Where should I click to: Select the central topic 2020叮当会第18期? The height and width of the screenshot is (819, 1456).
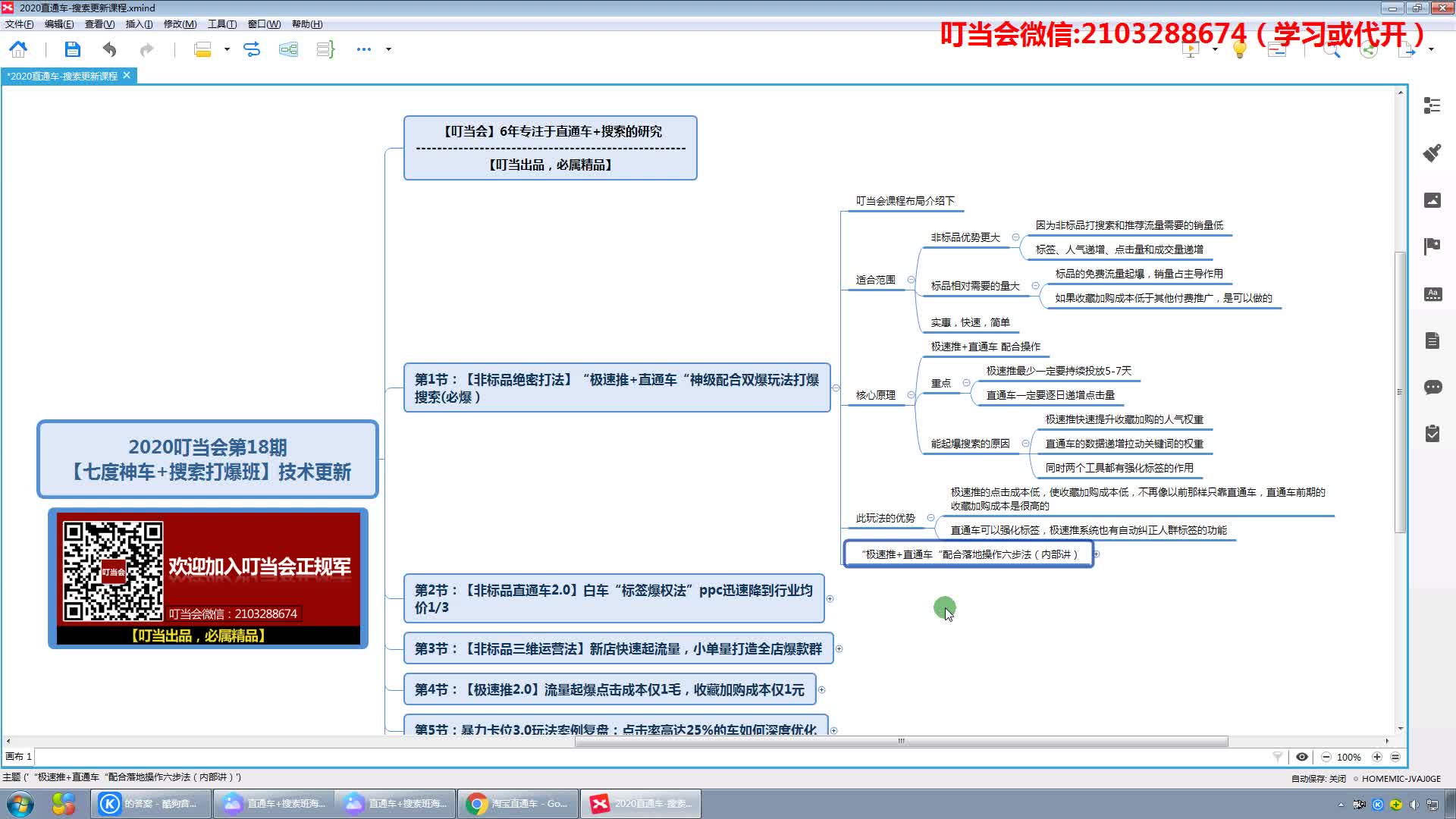pos(208,459)
